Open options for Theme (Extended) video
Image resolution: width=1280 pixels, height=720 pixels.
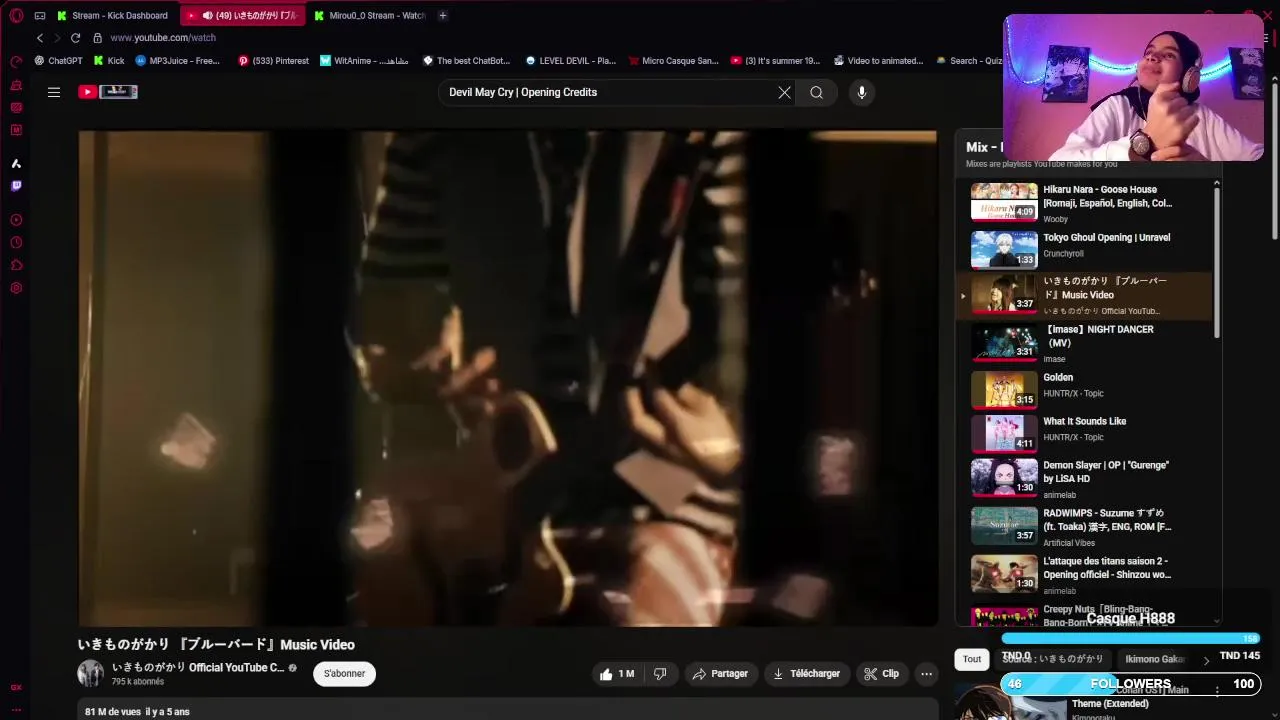[x=1217, y=691]
